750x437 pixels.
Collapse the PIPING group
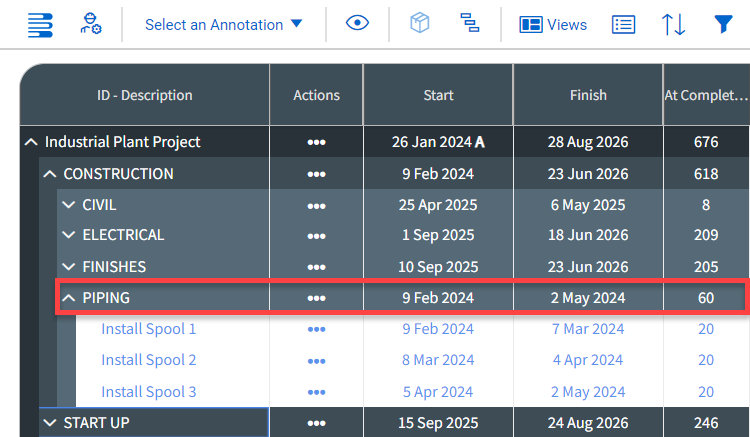69,298
